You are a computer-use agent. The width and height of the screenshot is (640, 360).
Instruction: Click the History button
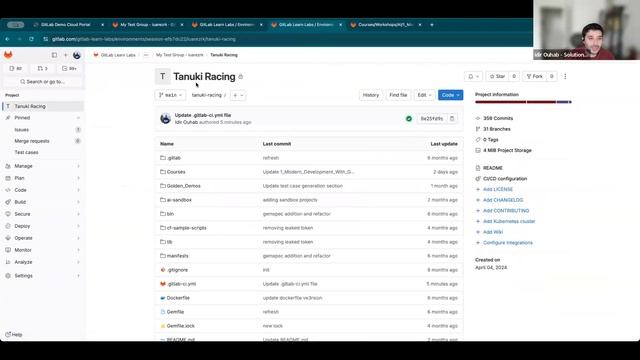[x=371, y=95]
